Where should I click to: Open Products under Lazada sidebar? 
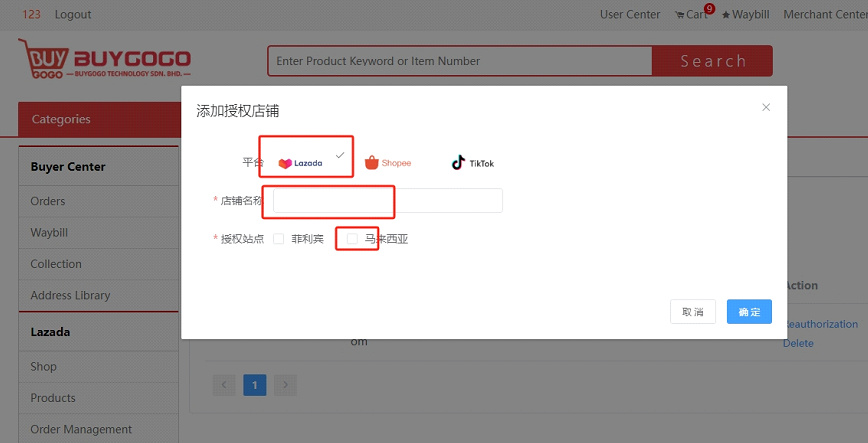99,398
